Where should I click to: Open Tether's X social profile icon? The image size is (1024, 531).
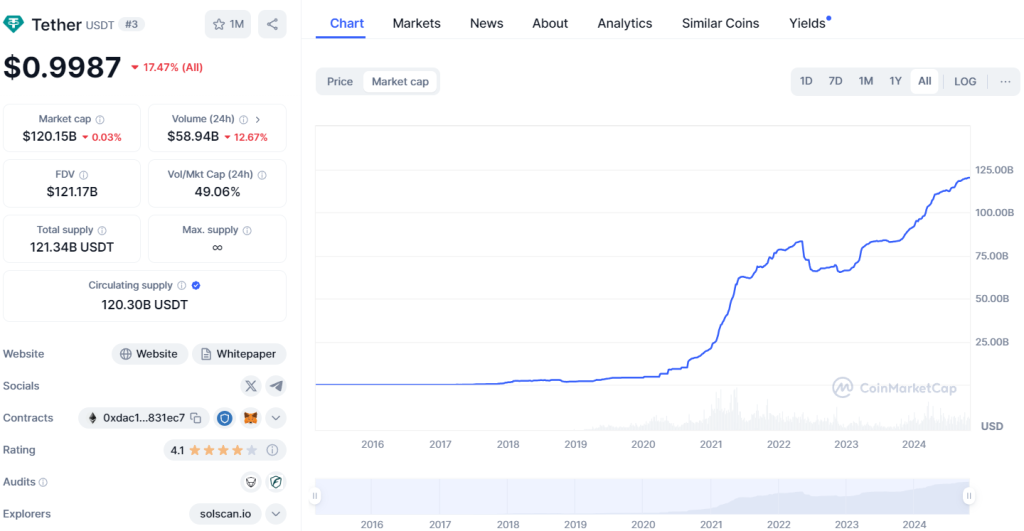tap(251, 386)
